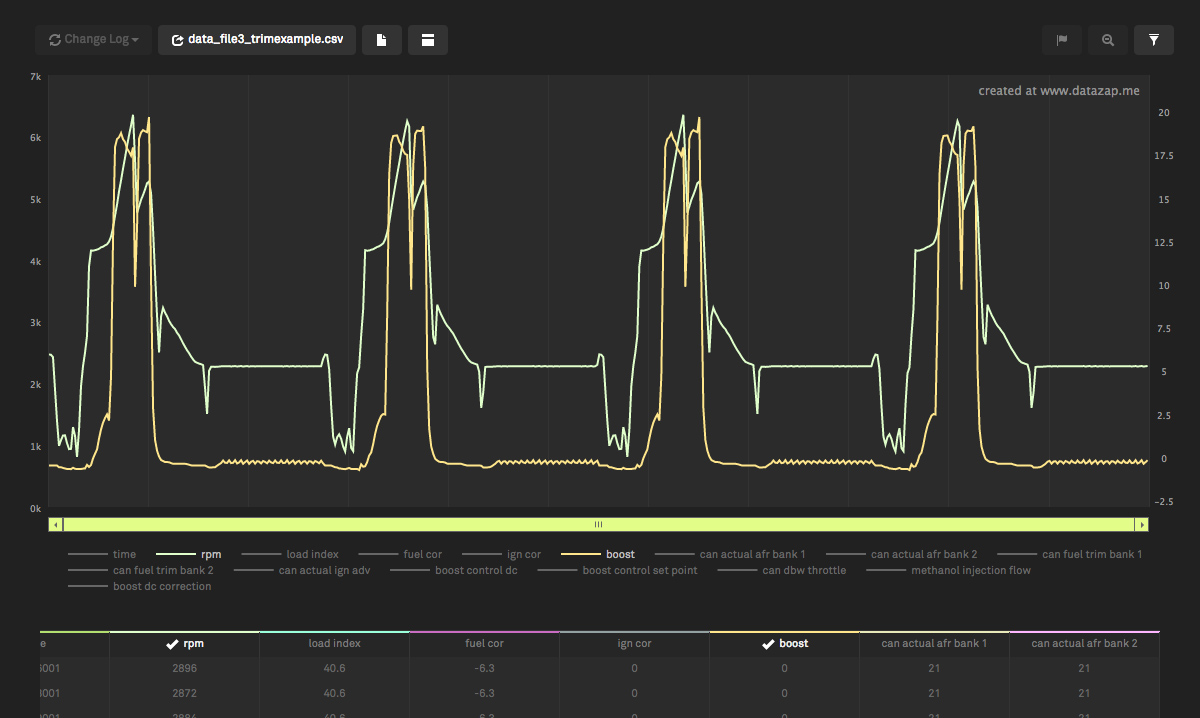Click right arrow handle of range scrollbar
Screen dimensions: 1200x718
tap(1141, 524)
